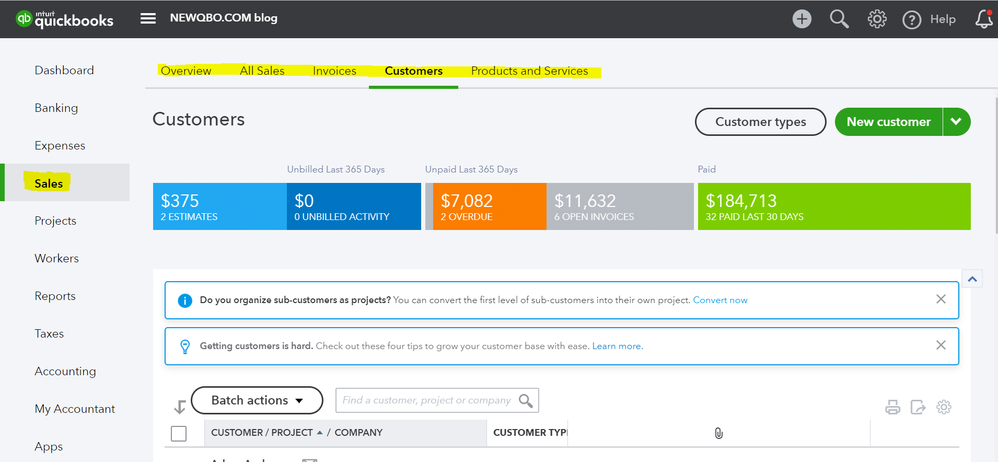Click the Help question mark icon

[x=911, y=19]
